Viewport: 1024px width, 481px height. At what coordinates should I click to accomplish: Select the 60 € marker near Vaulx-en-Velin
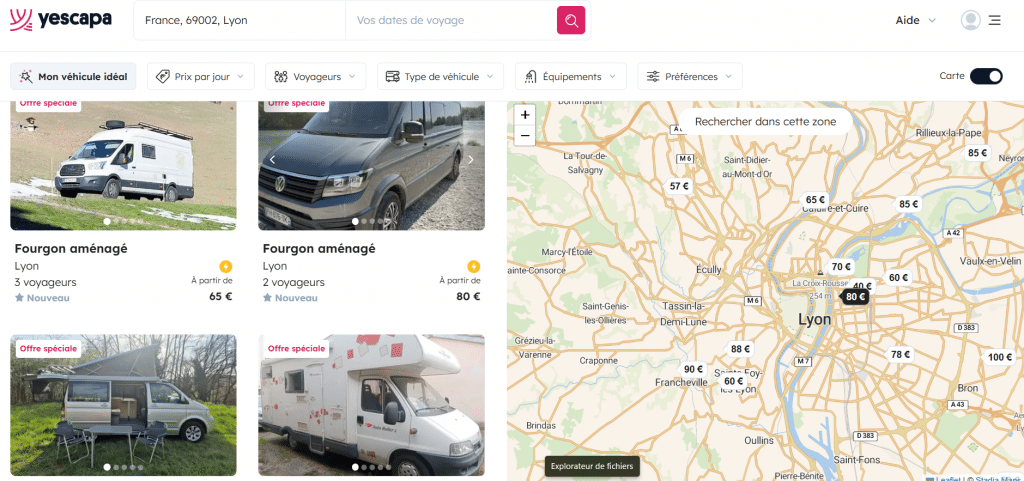899,277
